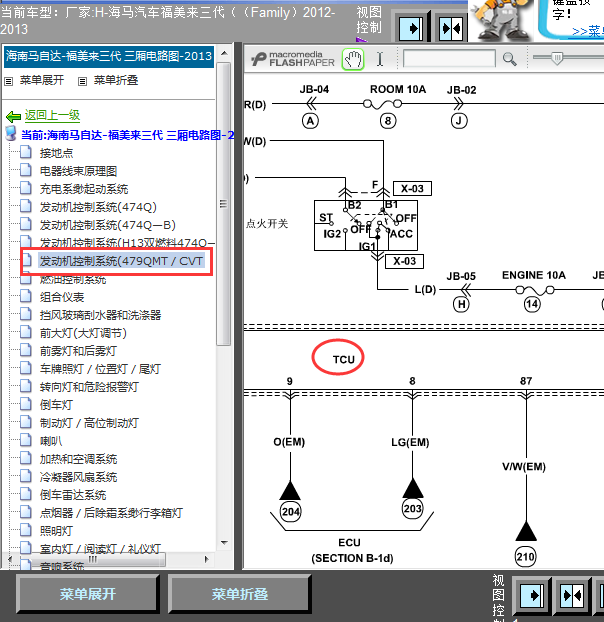
Task: Click 海南马自达-福美来三代 三厢电路图-2013 title bar
Action: (109, 56)
